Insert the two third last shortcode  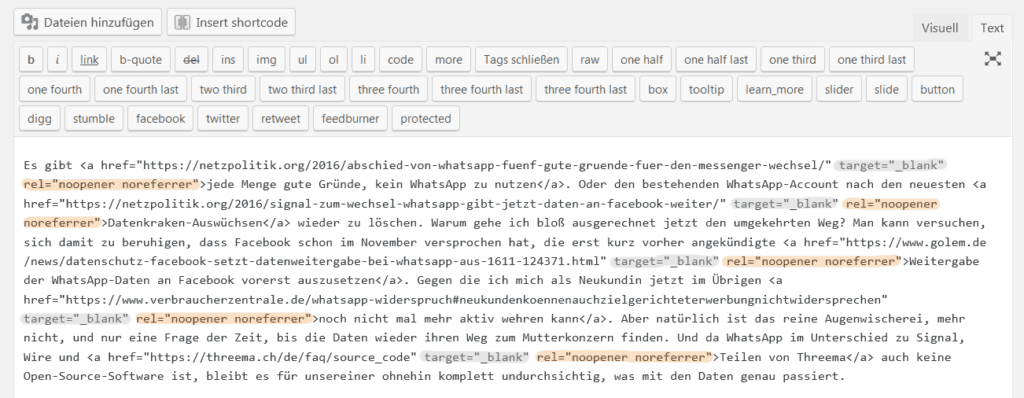pyautogui.click(x=302, y=90)
